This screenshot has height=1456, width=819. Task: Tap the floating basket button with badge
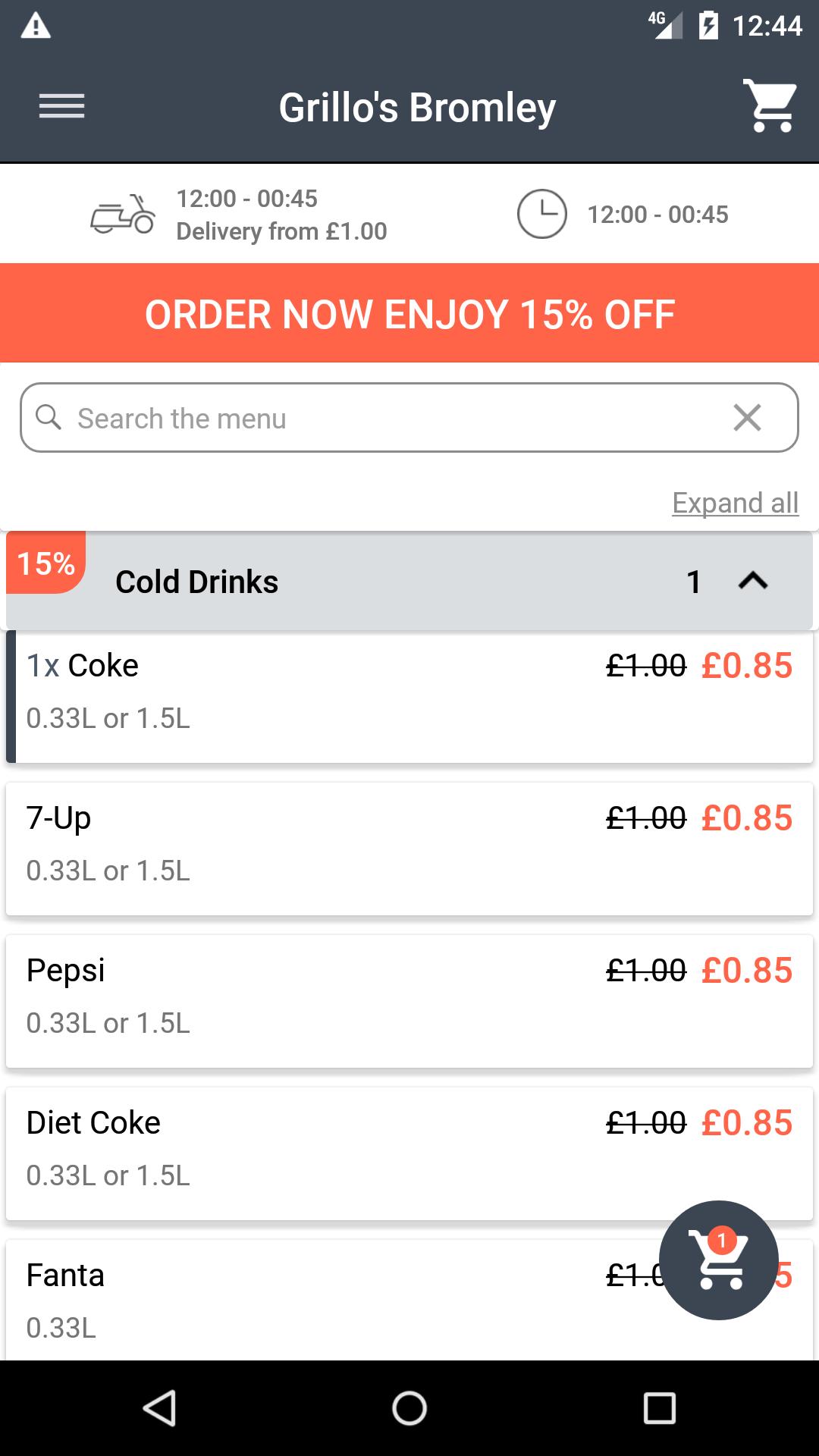(x=718, y=1260)
